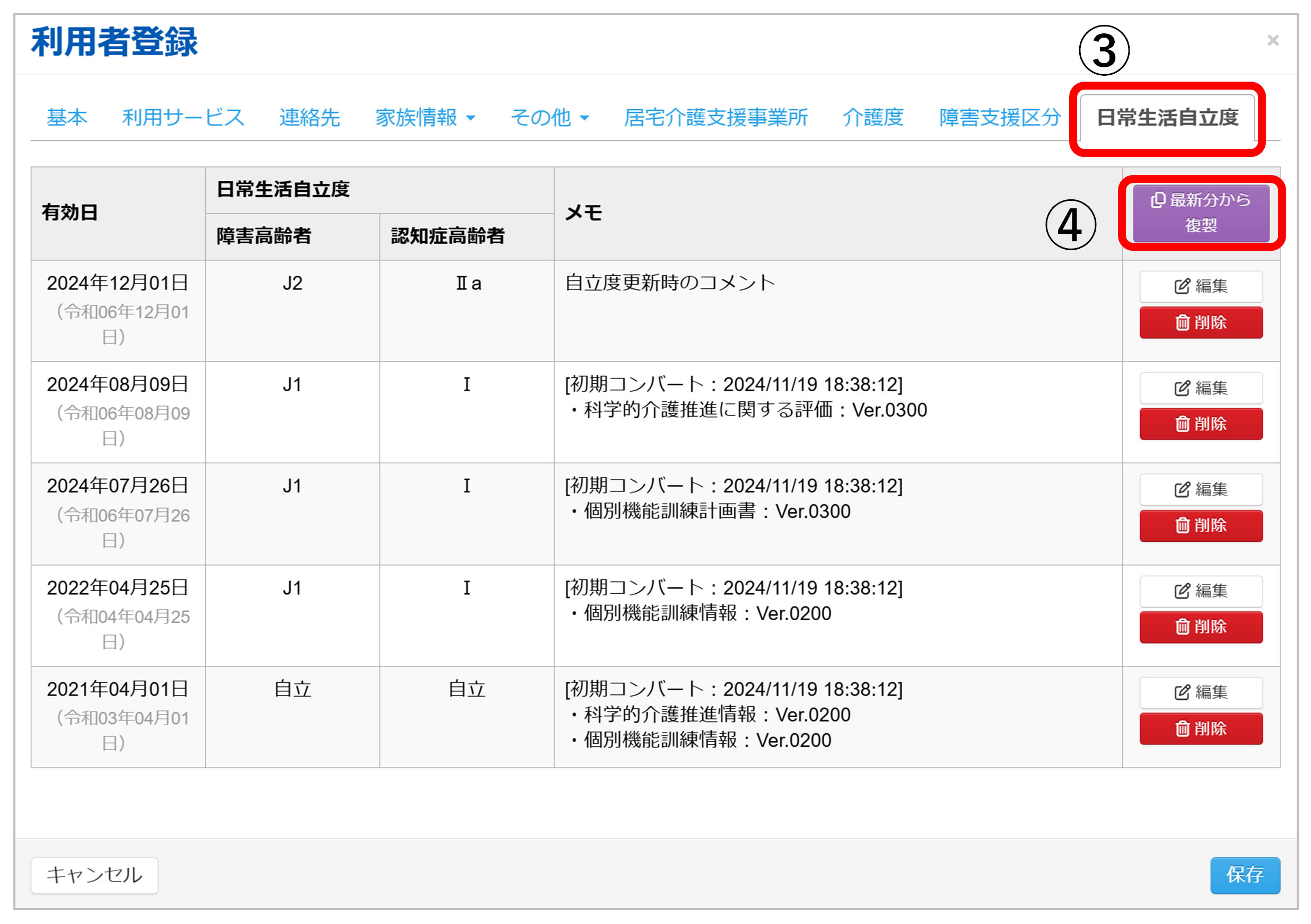Select the 日常生活自立度 tab
The height and width of the screenshot is (924, 1311).
coord(1167,118)
